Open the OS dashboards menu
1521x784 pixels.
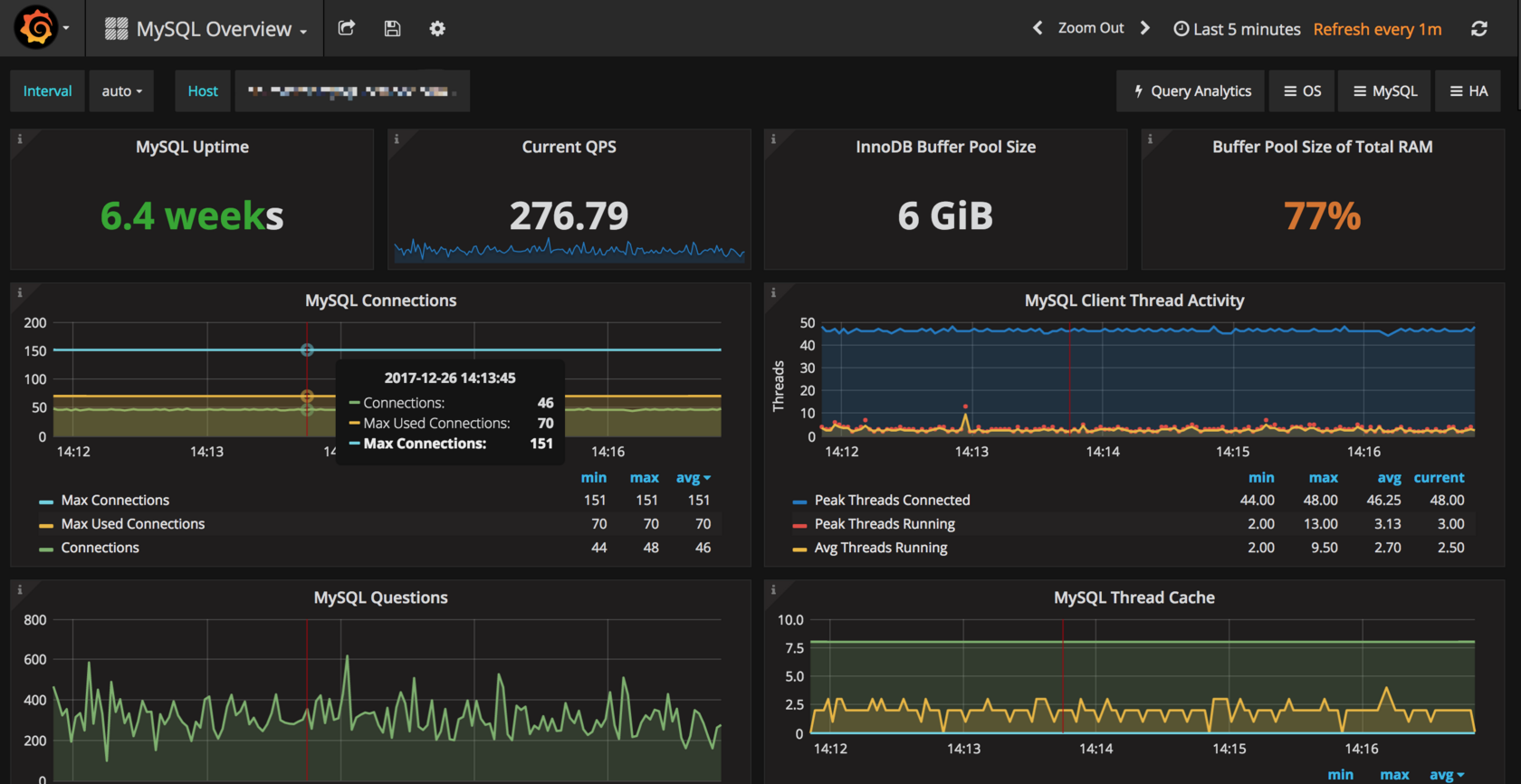coord(1302,91)
